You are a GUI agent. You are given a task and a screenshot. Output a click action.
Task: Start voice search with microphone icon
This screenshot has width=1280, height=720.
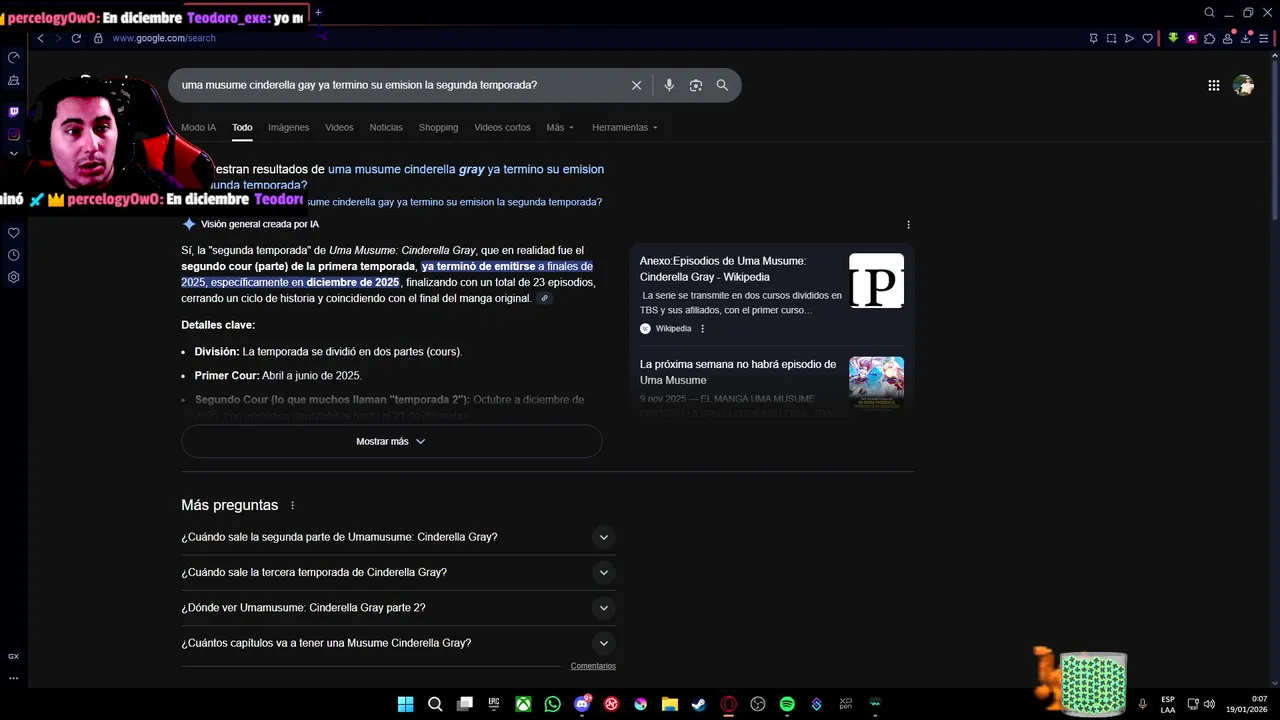click(669, 85)
